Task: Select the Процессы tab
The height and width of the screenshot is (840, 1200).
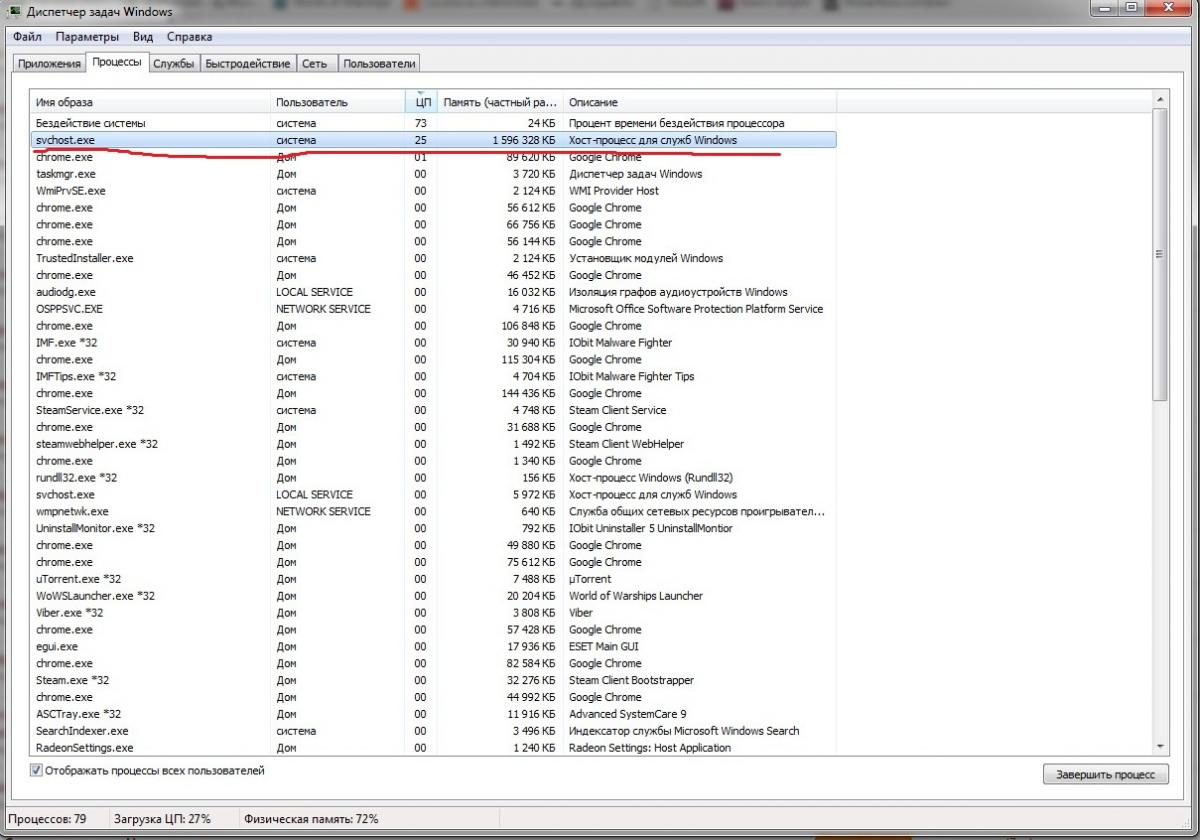Action: (x=116, y=63)
